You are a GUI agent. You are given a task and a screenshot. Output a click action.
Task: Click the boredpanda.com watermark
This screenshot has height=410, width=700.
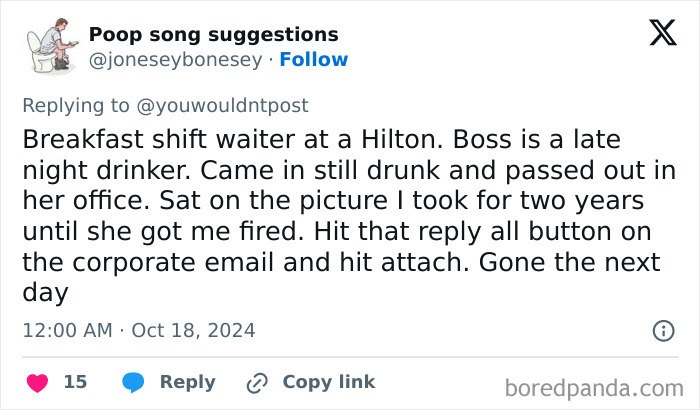[x=593, y=388]
